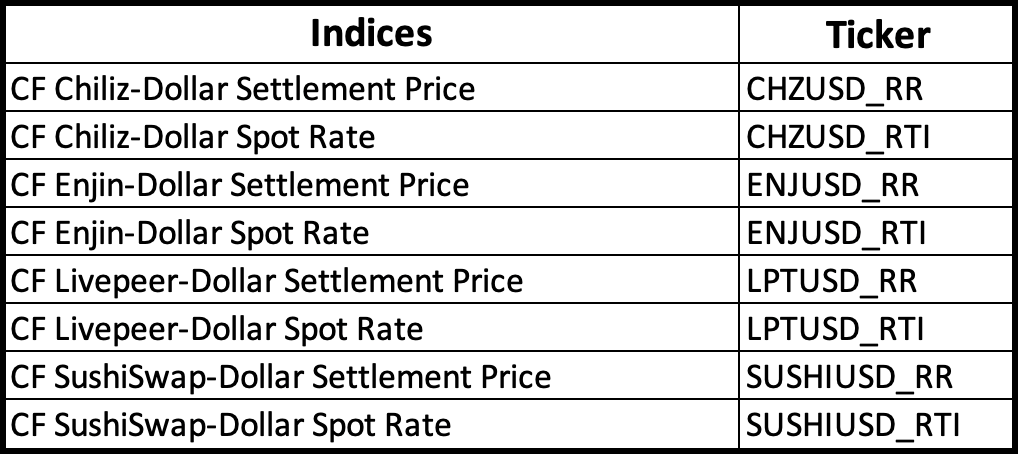Screen dimensions: 1018x454
Task: Click CF Enjin-Dollar Spot Rate cell
Action: click(x=372, y=231)
